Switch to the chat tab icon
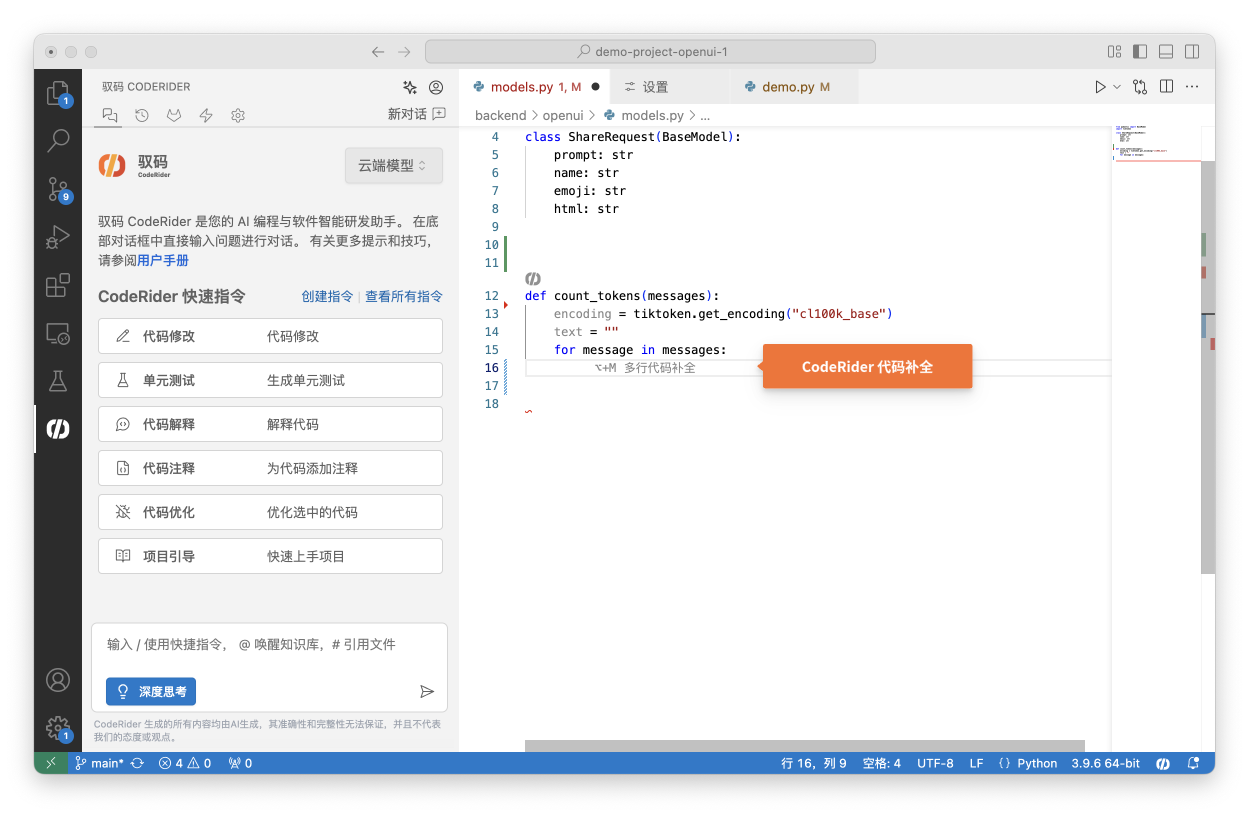Image resolution: width=1249 pixels, height=824 pixels. (110, 115)
